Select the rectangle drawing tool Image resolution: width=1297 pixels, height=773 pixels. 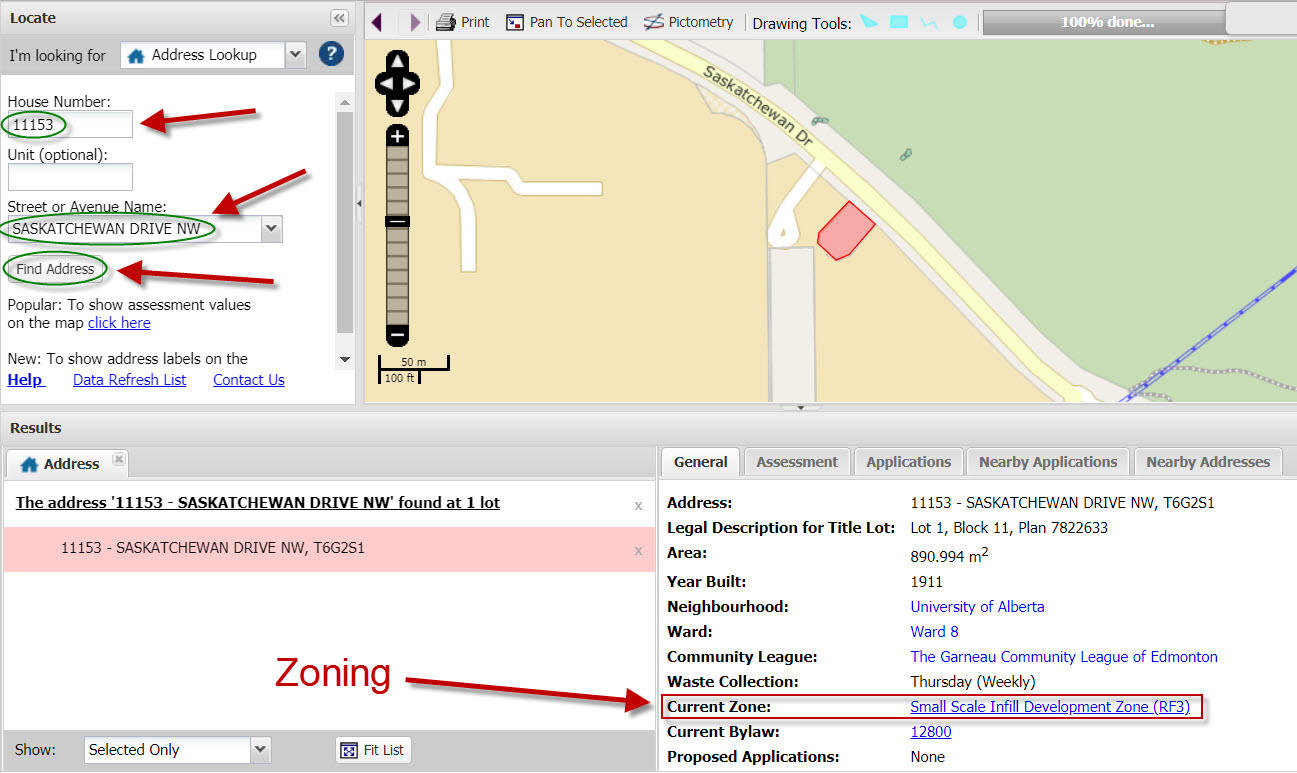(899, 22)
